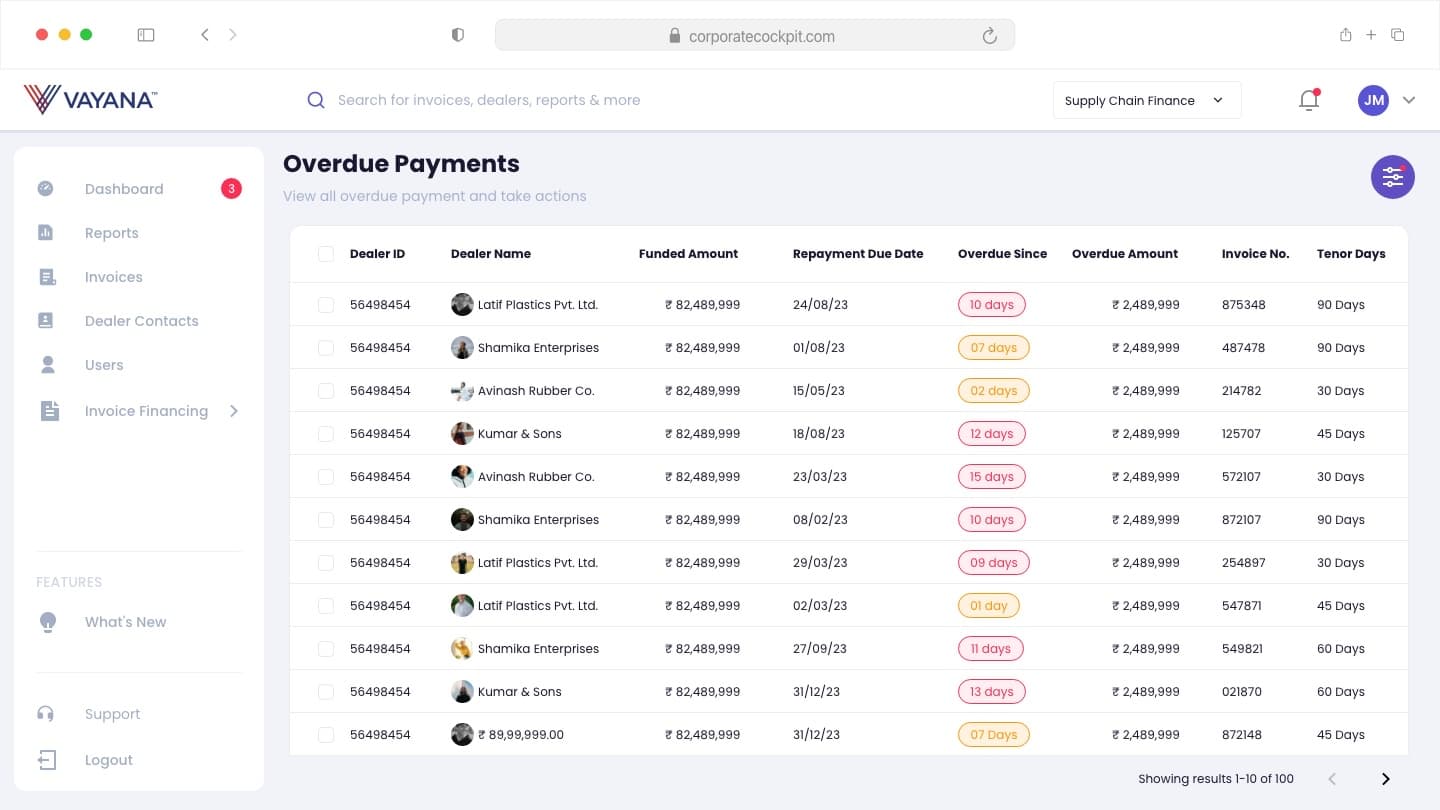The width and height of the screenshot is (1440, 810).
Task: Focus the search invoices, dealers, reports field
Action: click(488, 100)
